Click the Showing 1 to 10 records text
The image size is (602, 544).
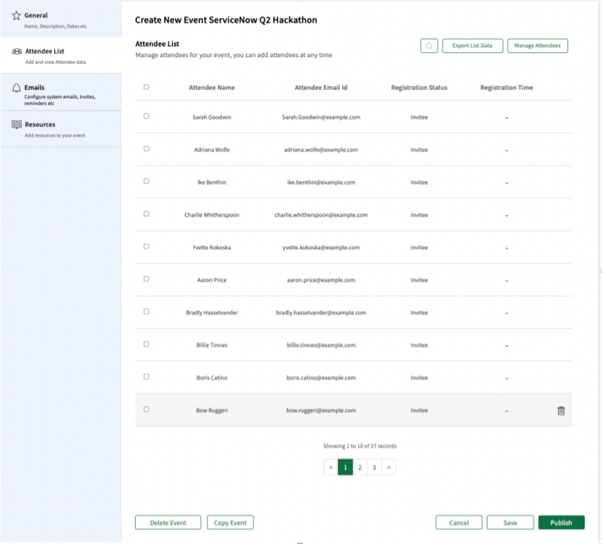[360, 446]
